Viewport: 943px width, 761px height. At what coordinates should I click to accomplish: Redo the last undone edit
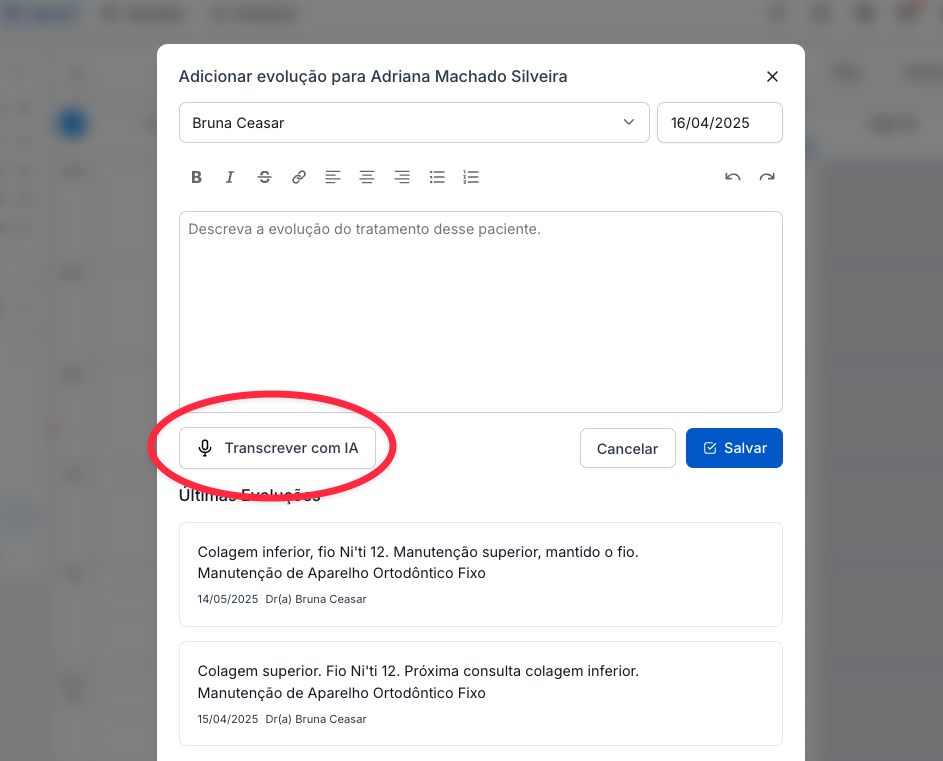(x=767, y=177)
